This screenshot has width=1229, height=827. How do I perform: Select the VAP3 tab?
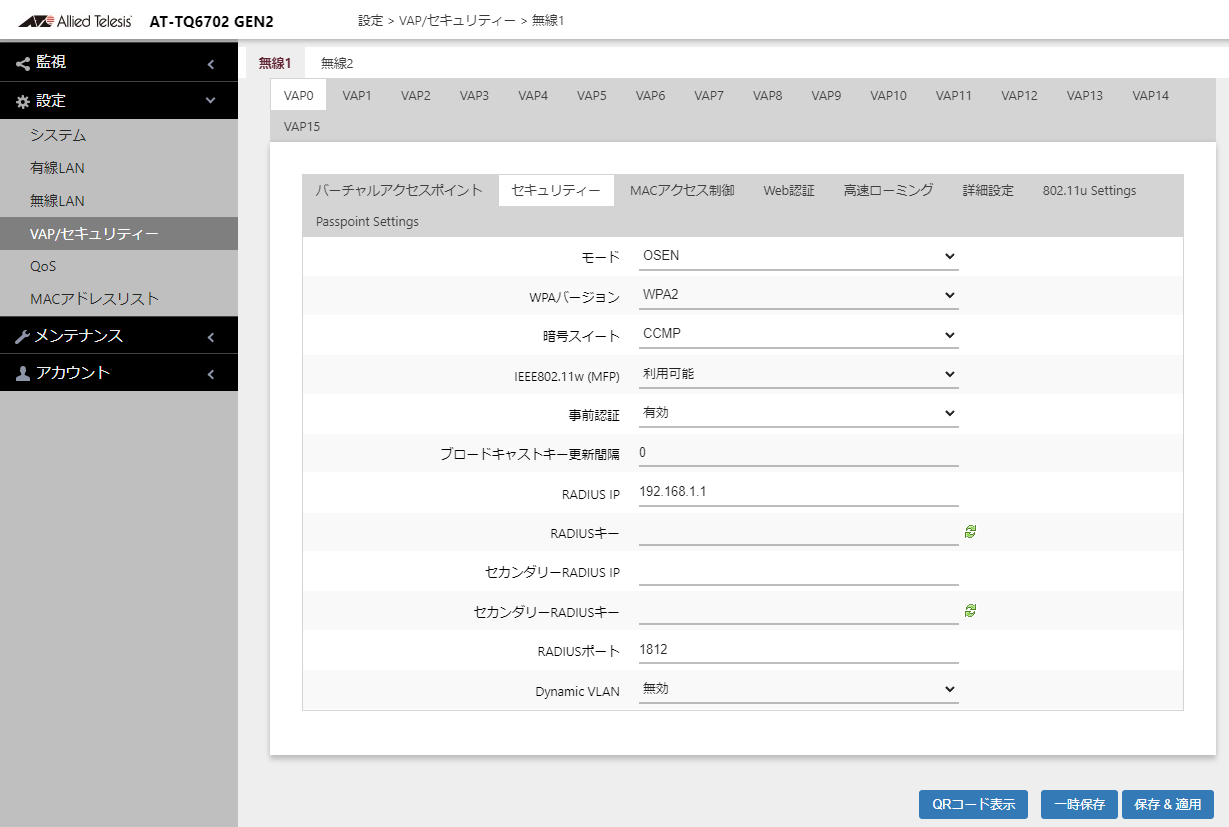475,96
